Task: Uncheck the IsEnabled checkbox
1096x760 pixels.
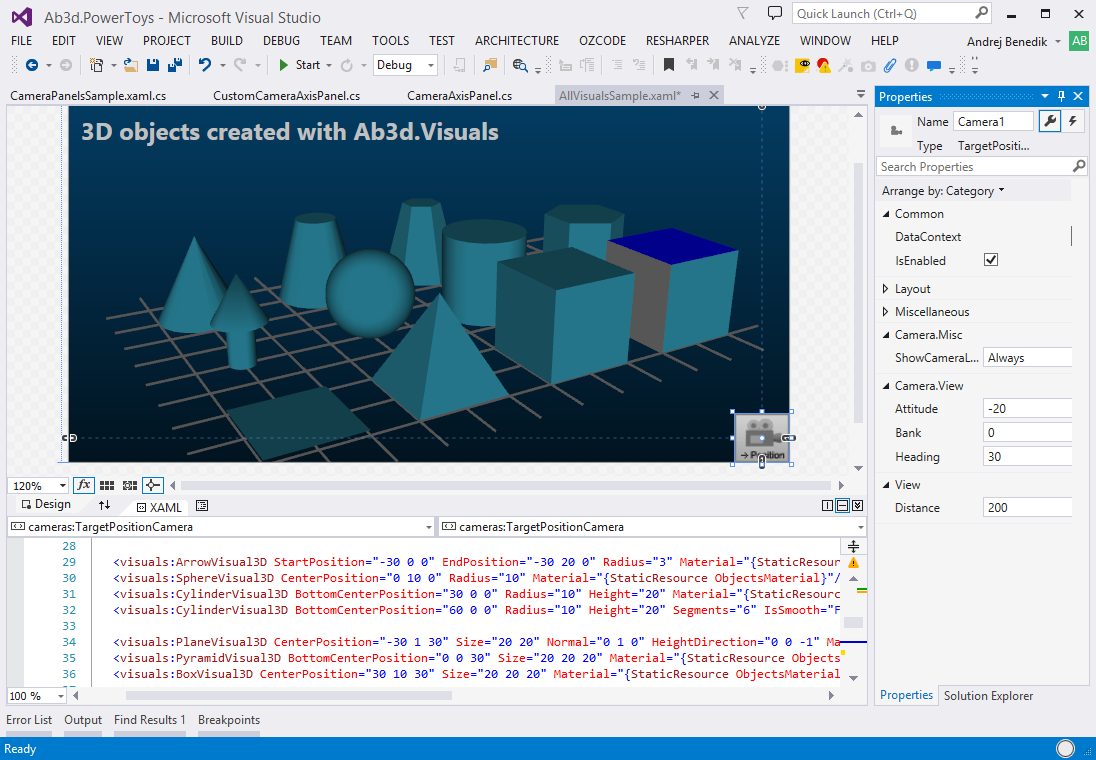Action: [991, 260]
